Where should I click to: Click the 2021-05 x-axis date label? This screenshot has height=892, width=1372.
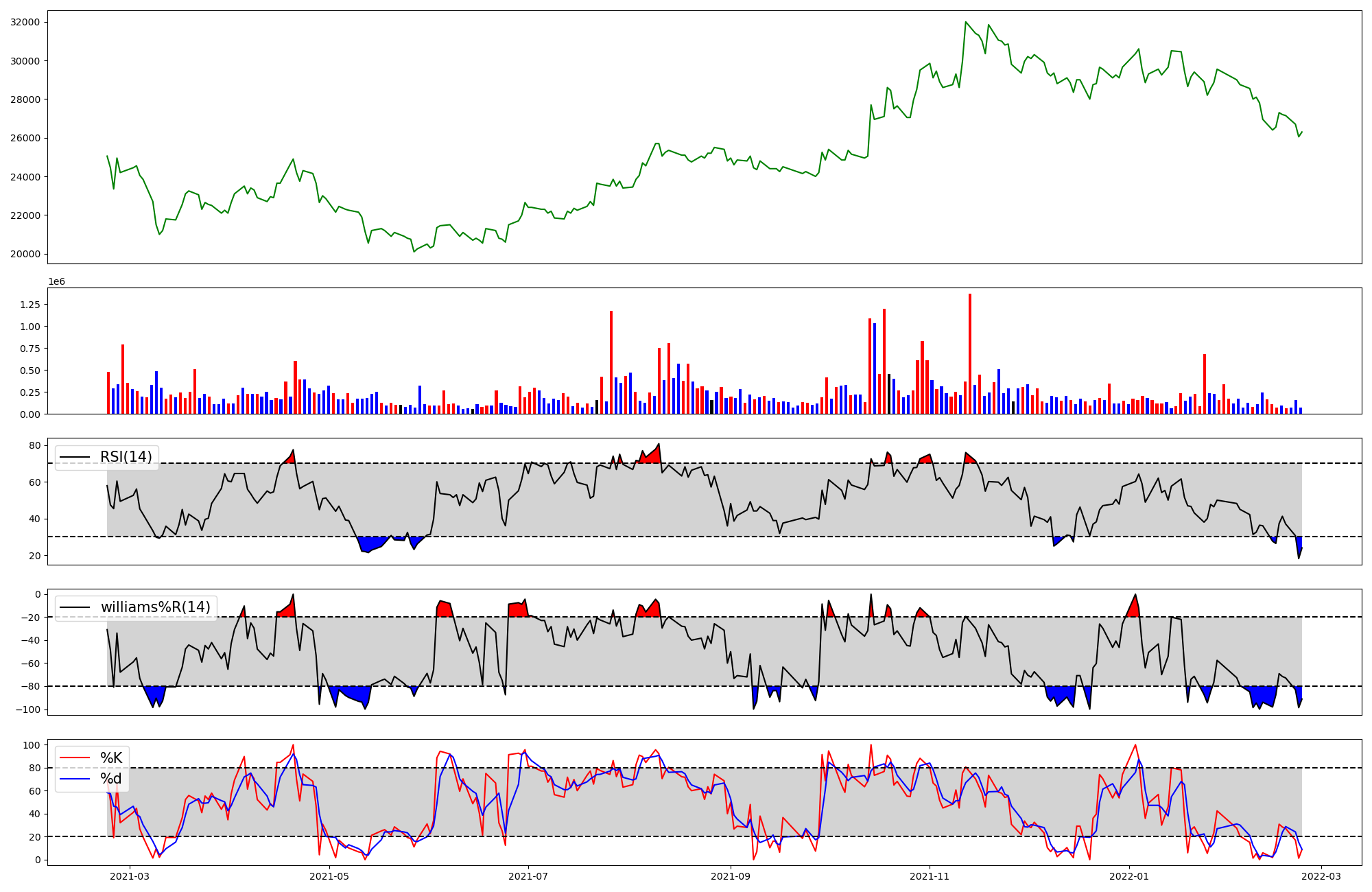(330, 876)
